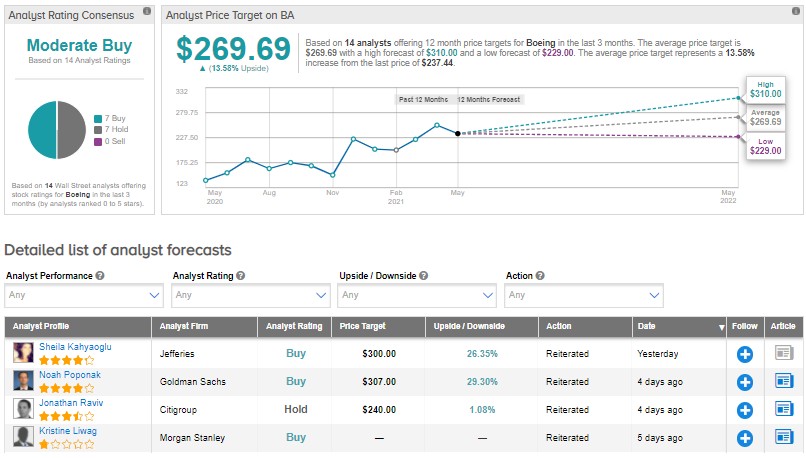Click the High $310.00 forecast label
The width and height of the screenshot is (806, 458).
click(764, 89)
